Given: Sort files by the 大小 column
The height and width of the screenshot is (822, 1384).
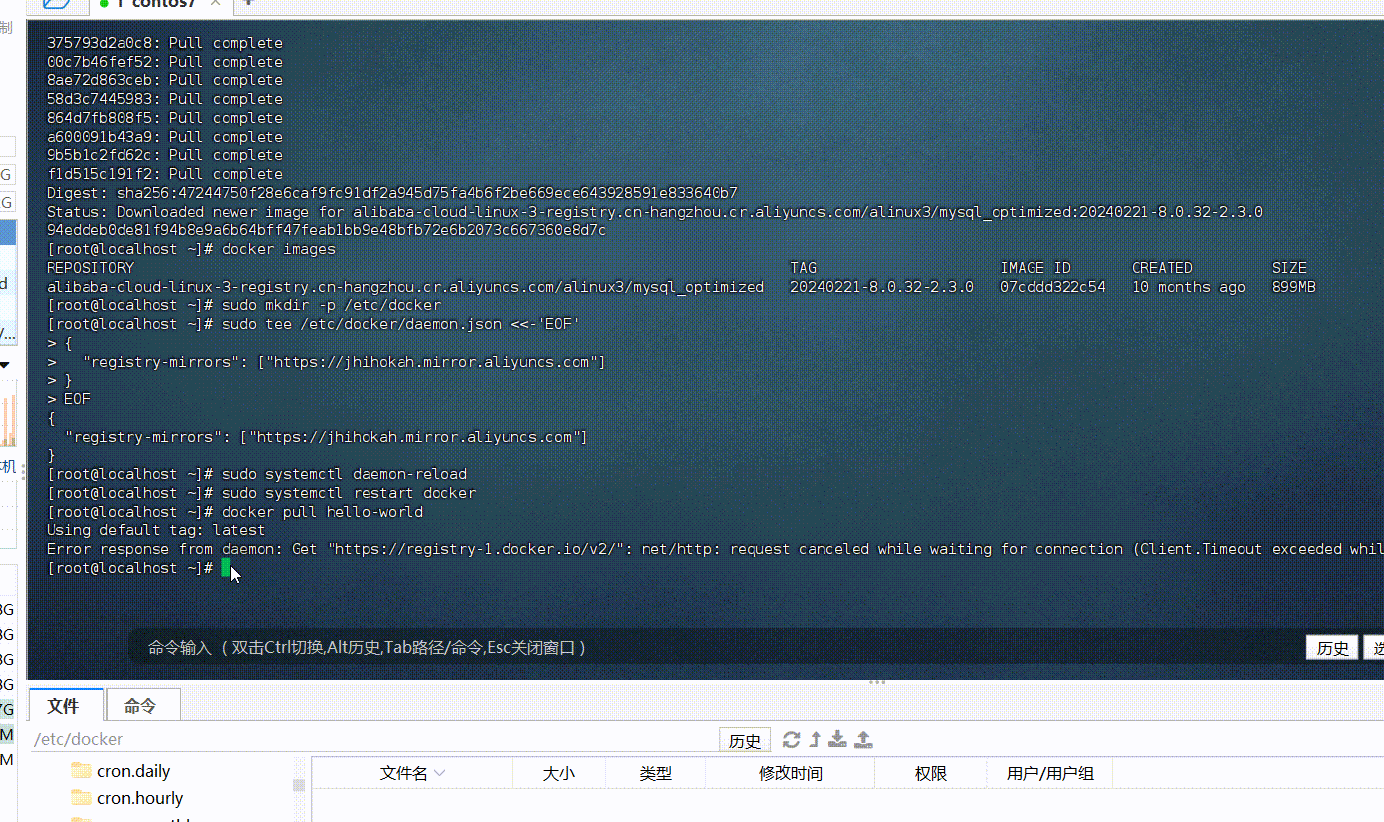Looking at the screenshot, I should pos(559,773).
